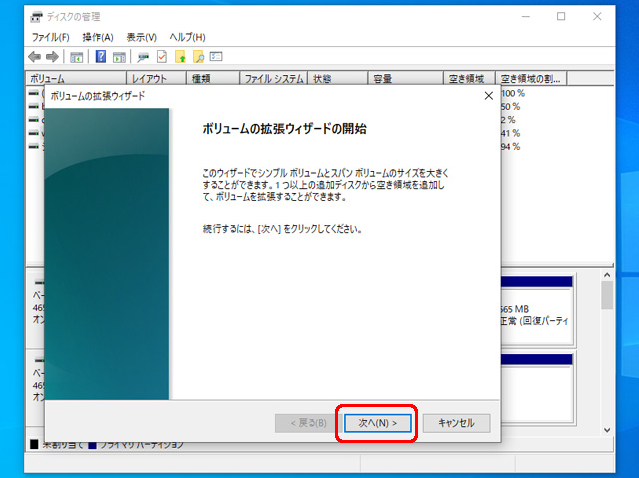
Task: Click the Back arrow toolbar icon
Action: [35, 57]
